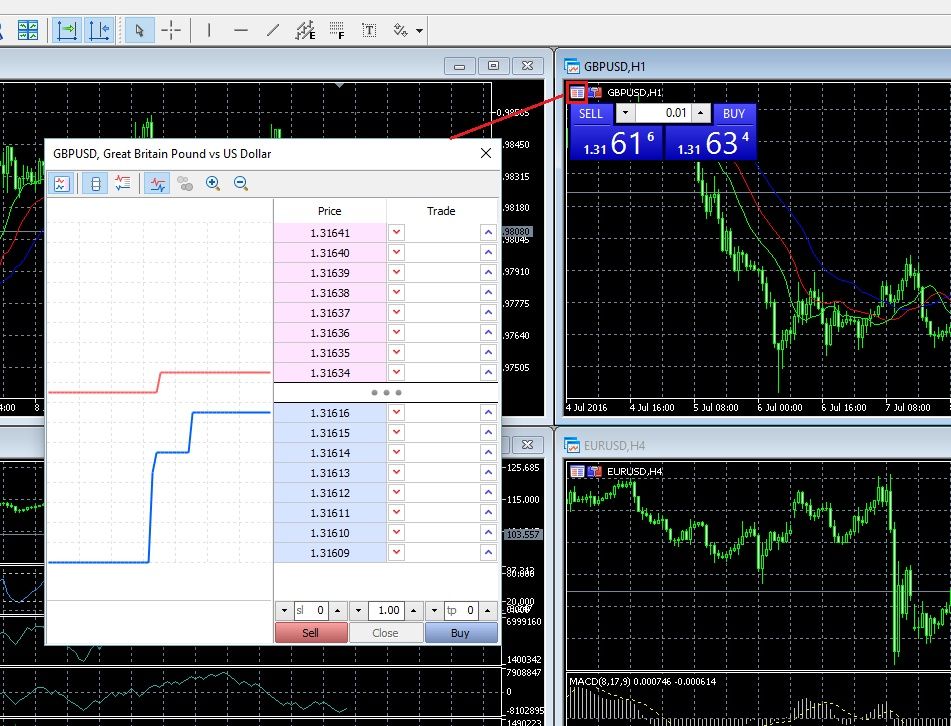Click blue up arrow at price 1.31641
The height and width of the screenshot is (726, 951).
click(488, 232)
